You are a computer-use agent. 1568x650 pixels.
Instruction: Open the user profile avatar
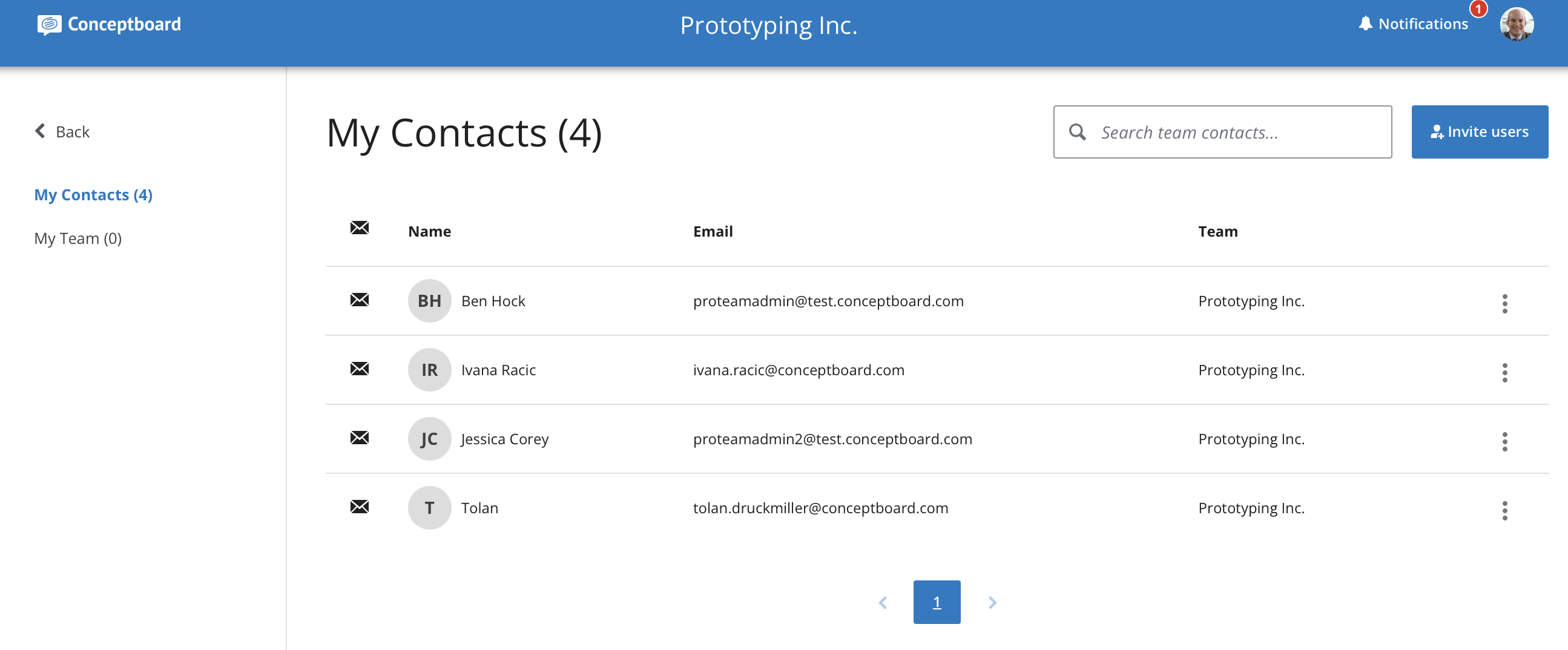[1517, 24]
